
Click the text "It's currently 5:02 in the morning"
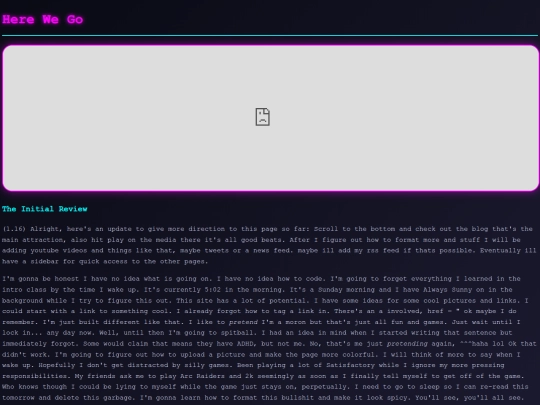click(213, 290)
